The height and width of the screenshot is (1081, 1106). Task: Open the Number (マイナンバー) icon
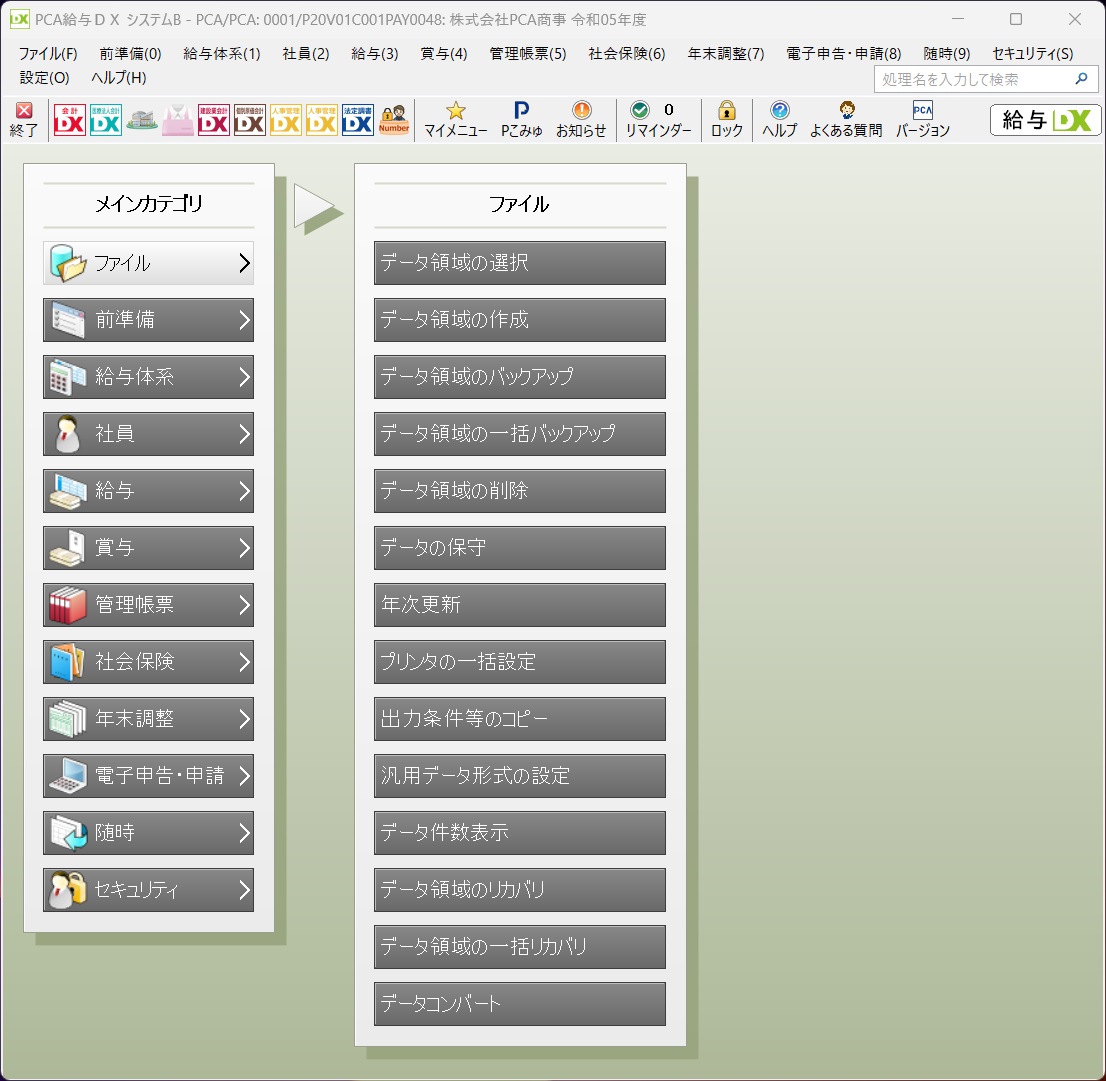(394, 120)
